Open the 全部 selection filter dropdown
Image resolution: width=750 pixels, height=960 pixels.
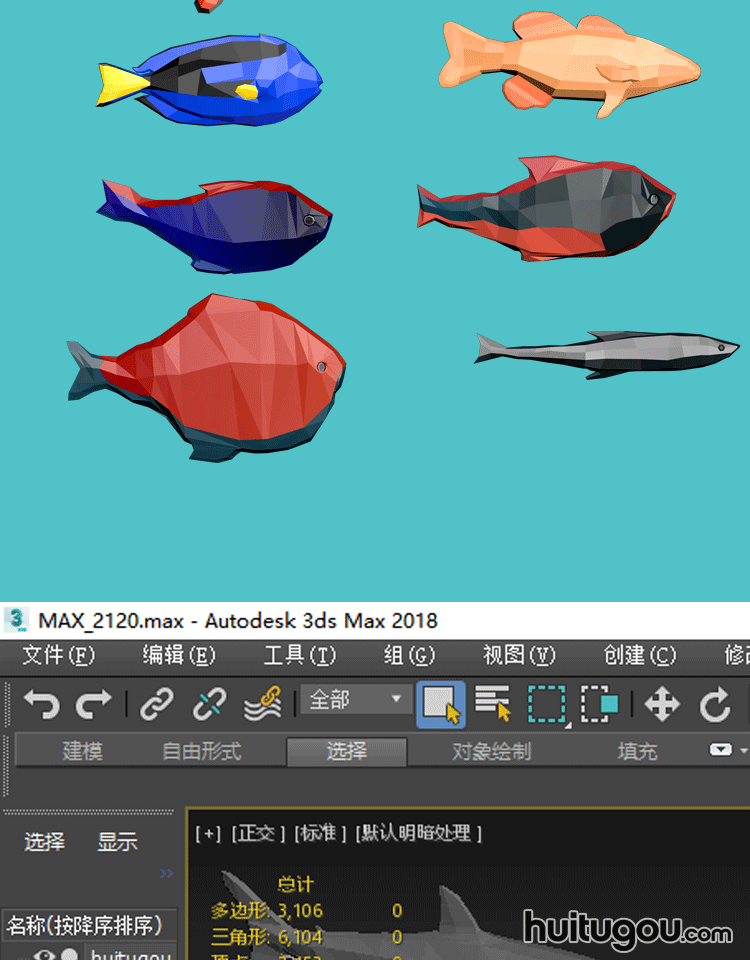355,700
